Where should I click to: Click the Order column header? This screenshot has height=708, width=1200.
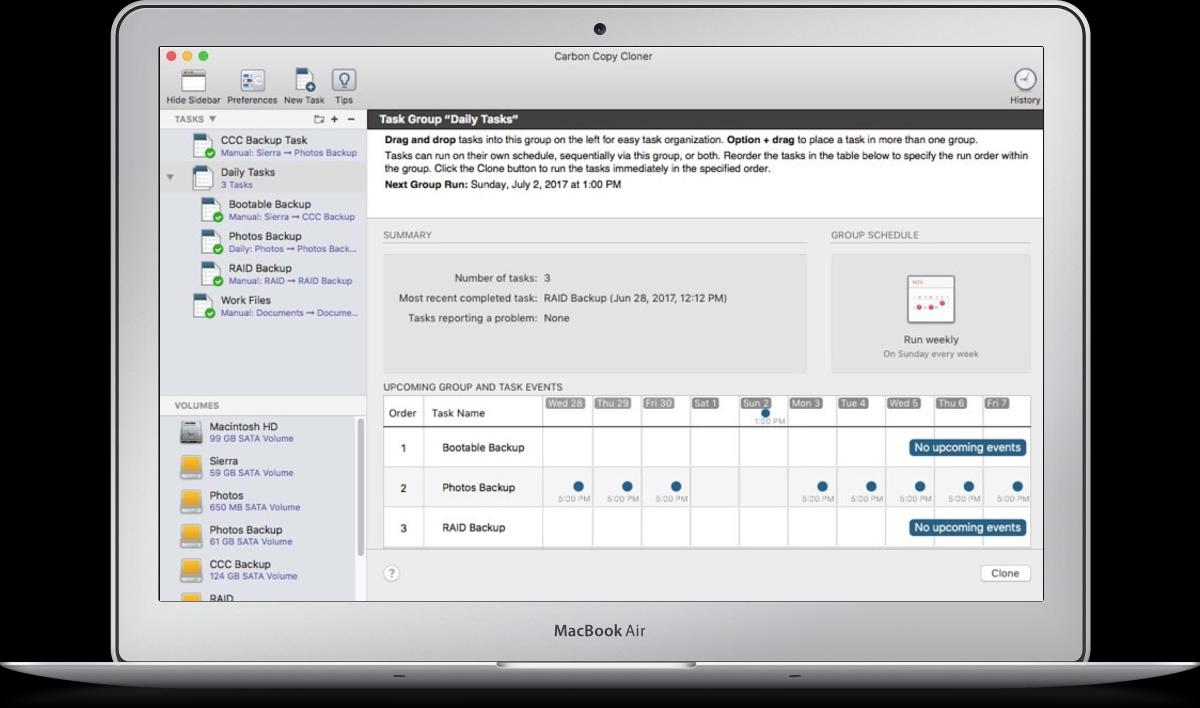(403, 412)
